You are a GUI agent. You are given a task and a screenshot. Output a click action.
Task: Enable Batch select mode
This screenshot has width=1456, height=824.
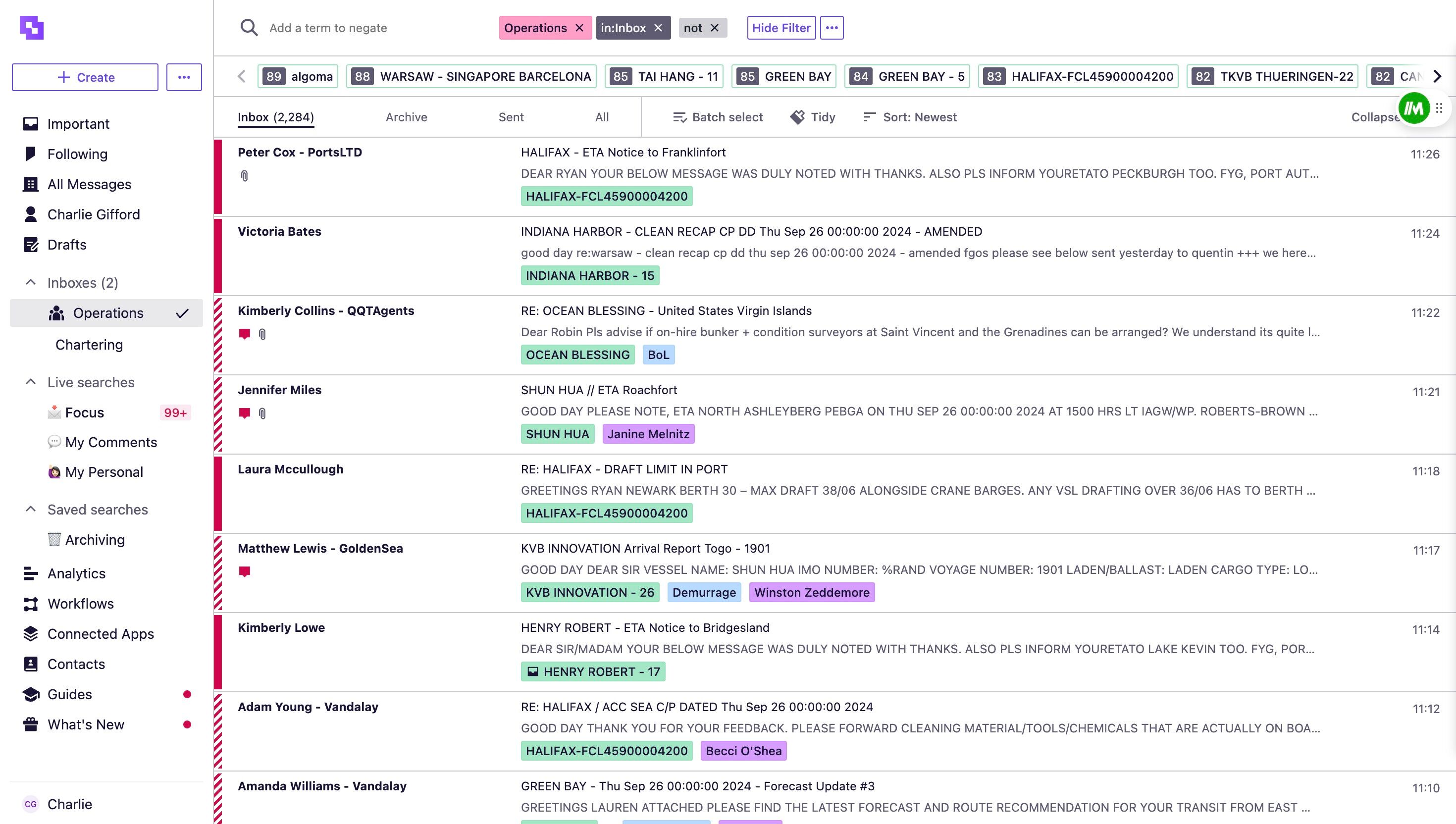[x=718, y=117]
